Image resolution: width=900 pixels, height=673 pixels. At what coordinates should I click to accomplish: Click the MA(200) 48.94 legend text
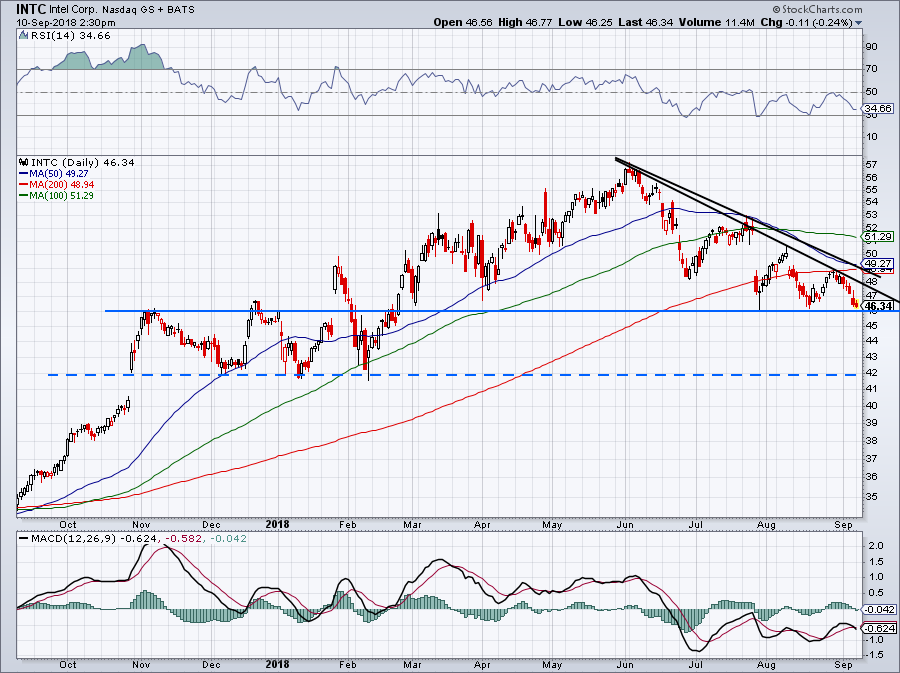(61, 185)
